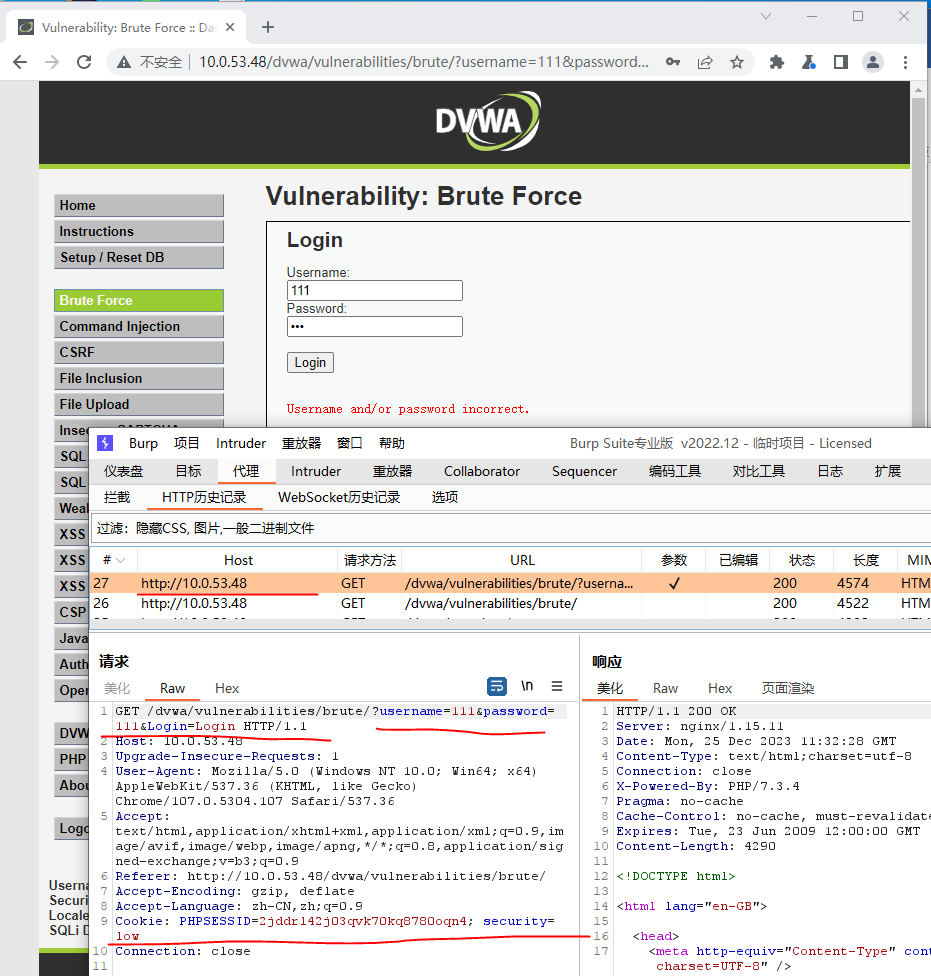Open the Chrome extensions puzzle icon
931x976 pixels.
tap(777, 62)
